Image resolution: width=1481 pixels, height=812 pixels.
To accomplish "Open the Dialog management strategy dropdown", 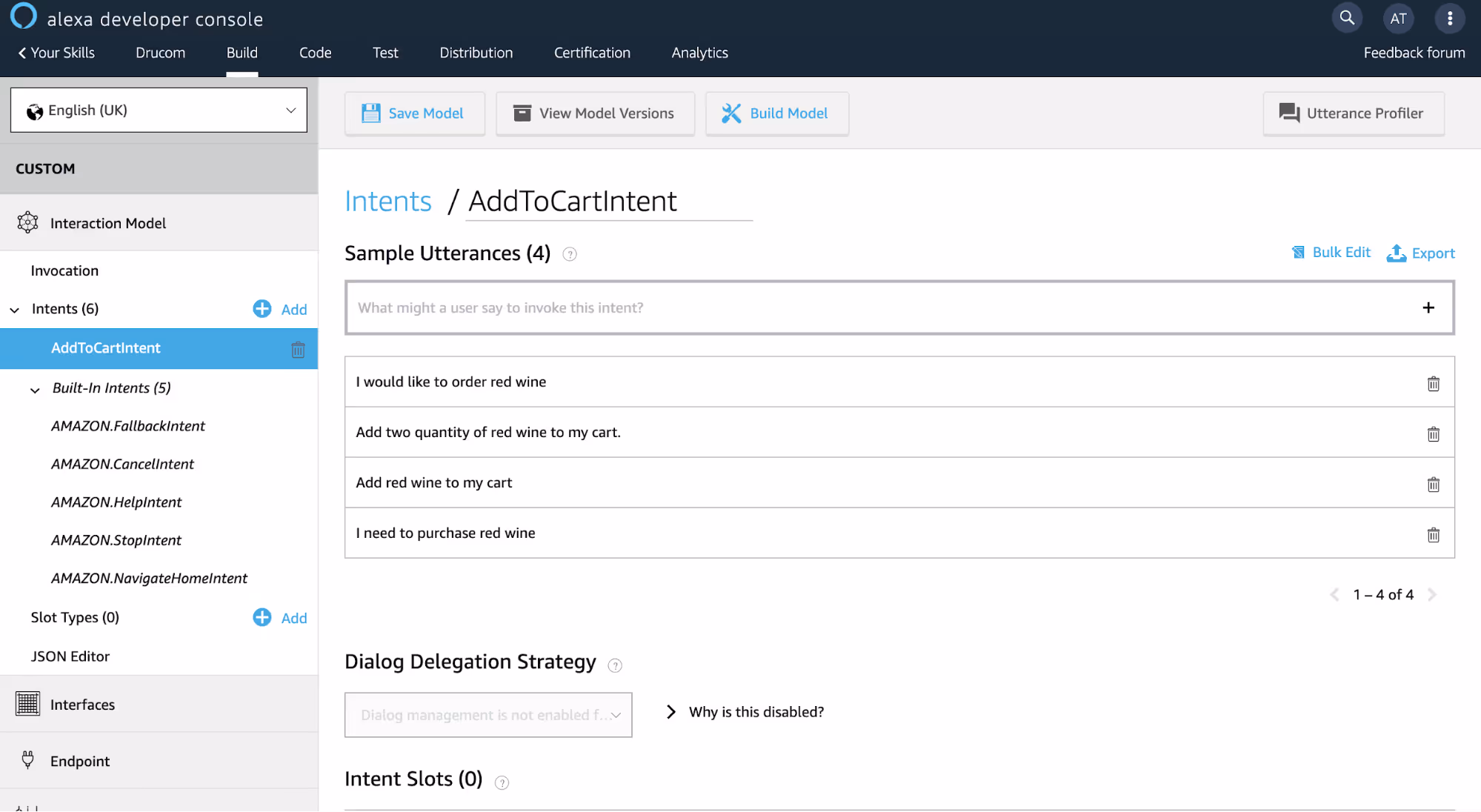I will 488,715.
